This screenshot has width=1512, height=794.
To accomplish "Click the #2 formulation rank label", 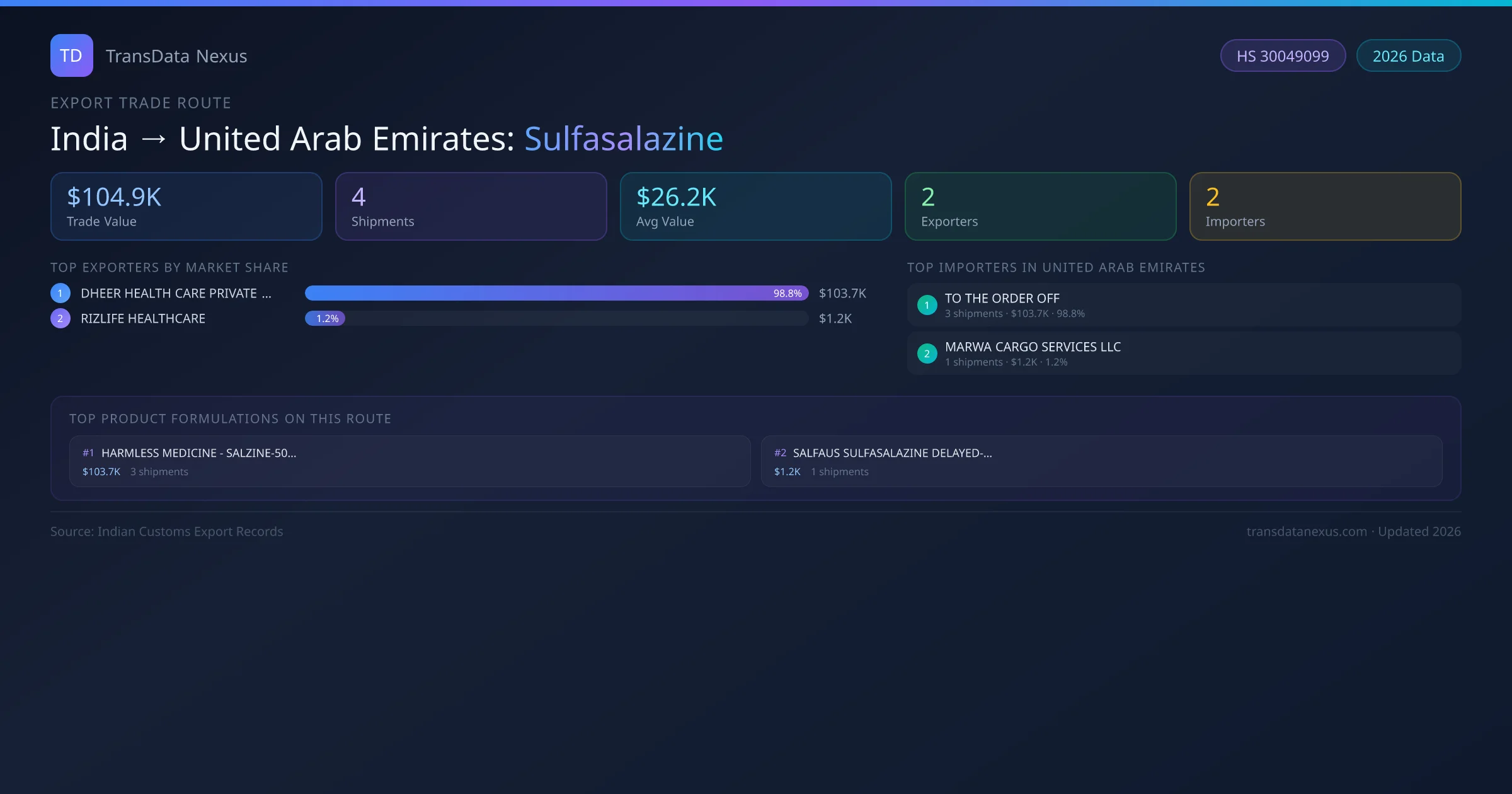I will pyautogui.click(x=780, y=453).
